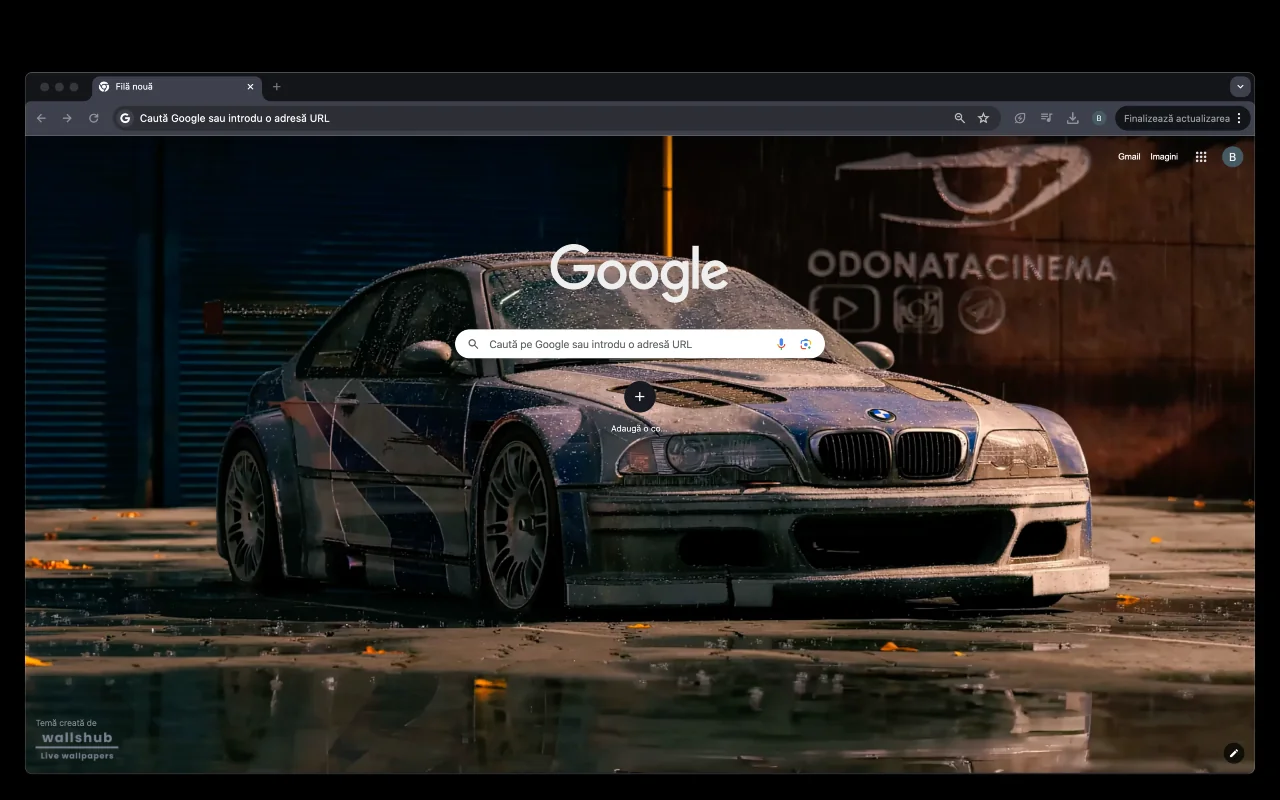The image size is (1280, 800).
Task: Open the Chrome profile avatar in the toolbar
Action: [x=1098, y=118]
